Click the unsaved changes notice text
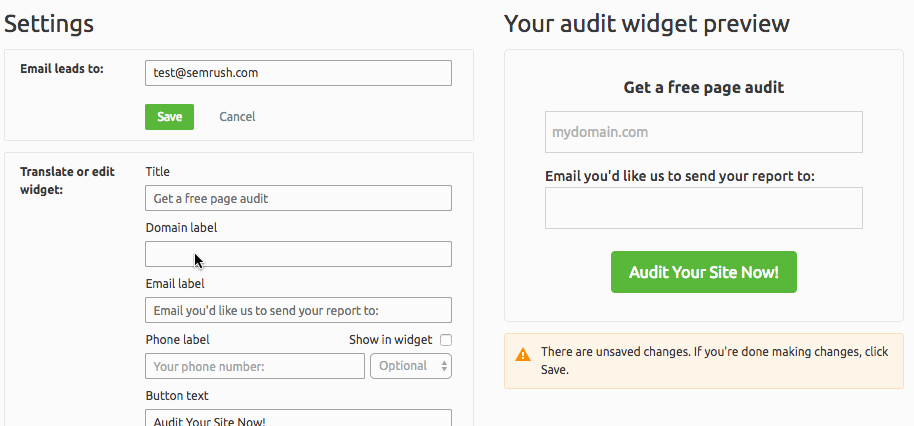This screenshot has width=914, height=426. pyautogui.click(x=715, y=361)
